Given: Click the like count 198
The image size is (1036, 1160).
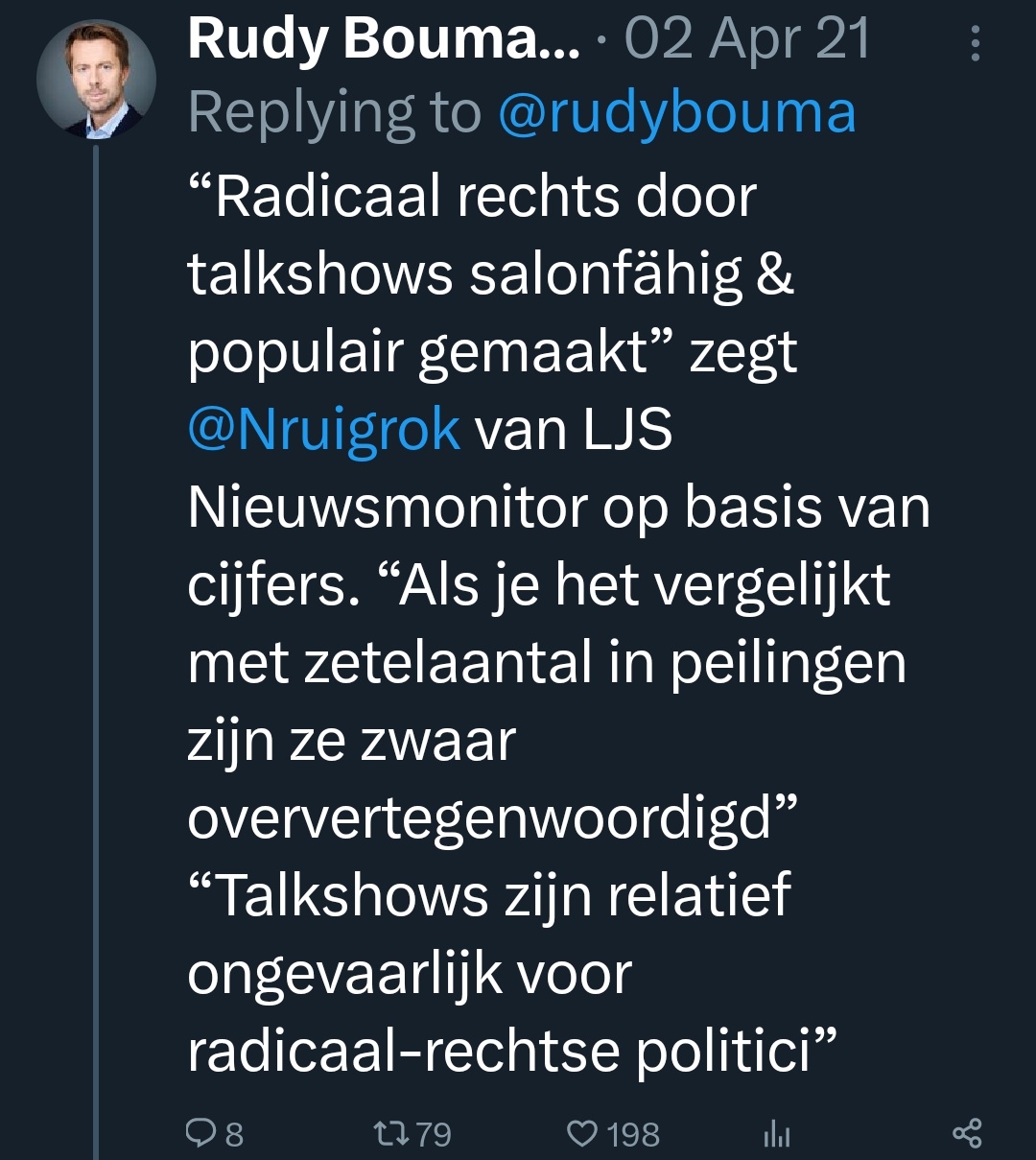Looking at the screenshot, I should coord(633,1135).
